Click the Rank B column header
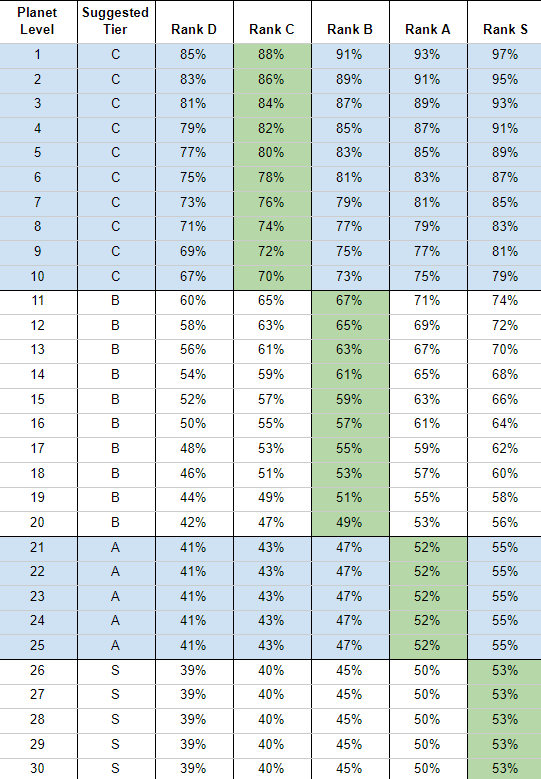Screen dimensions: 541x779 point(350,21)
